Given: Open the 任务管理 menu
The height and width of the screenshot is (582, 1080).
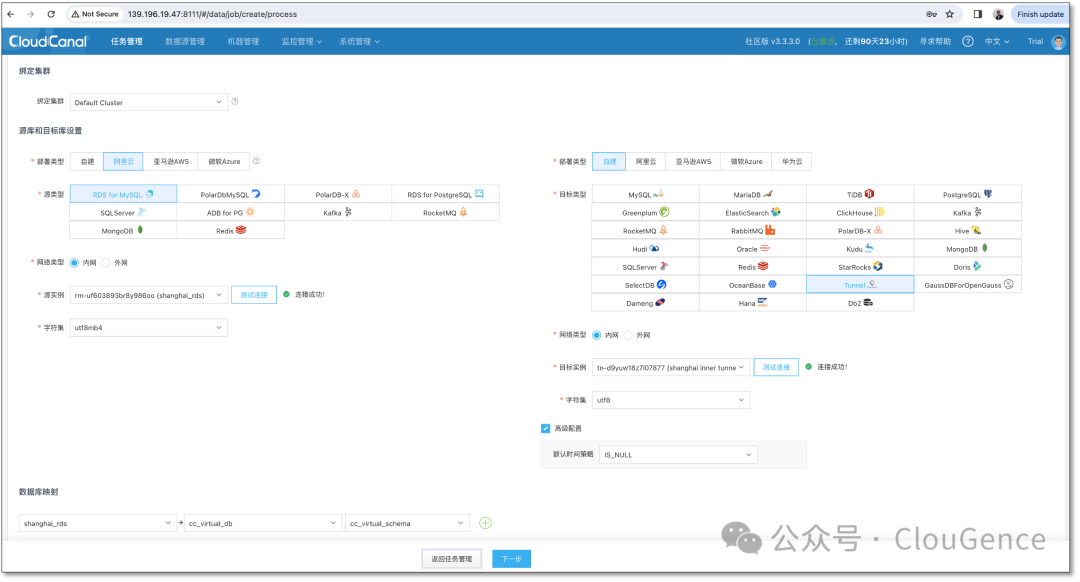Looking at the screenshot, I should coord(127,41).
